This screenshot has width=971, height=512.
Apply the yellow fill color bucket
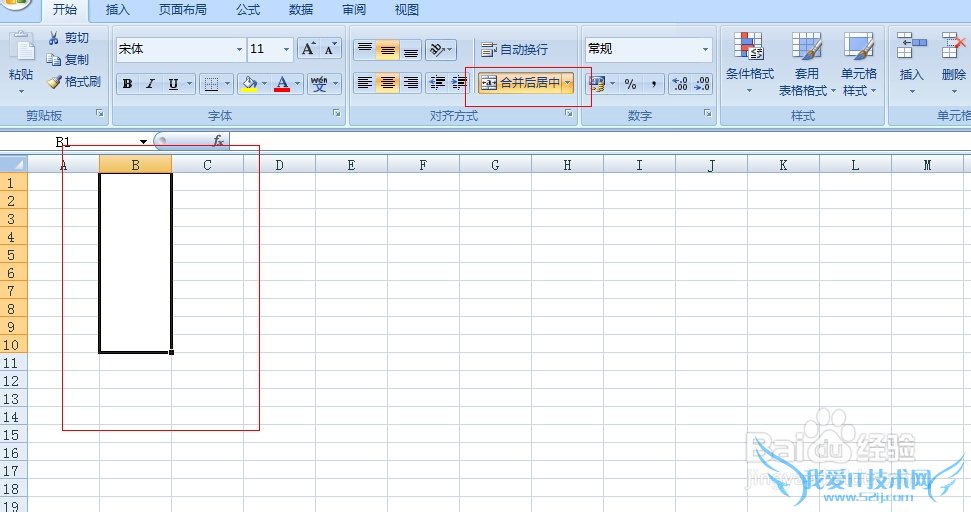point(249,84)
